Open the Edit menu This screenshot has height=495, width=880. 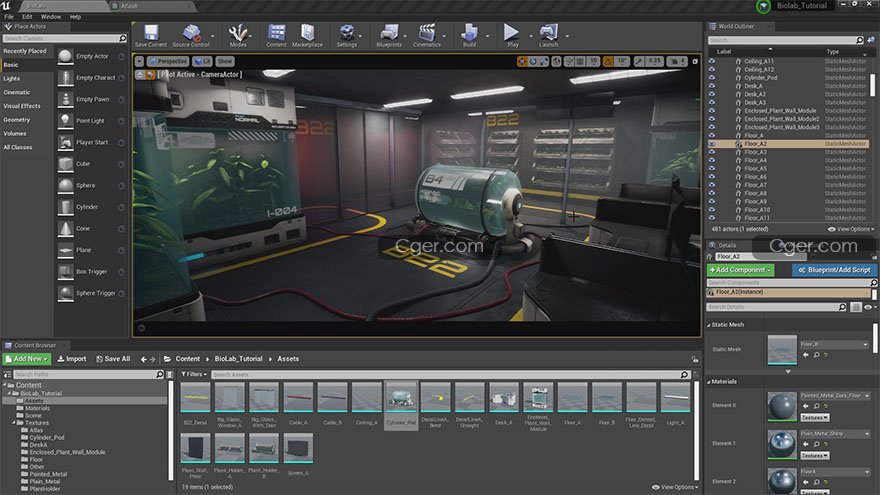[x=27, y=17]
